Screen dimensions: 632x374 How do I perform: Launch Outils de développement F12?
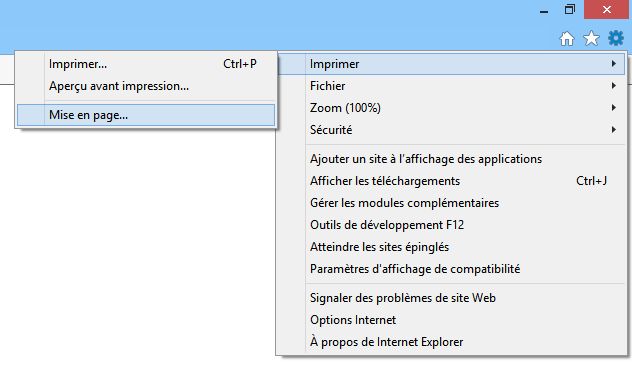point(451,225)
